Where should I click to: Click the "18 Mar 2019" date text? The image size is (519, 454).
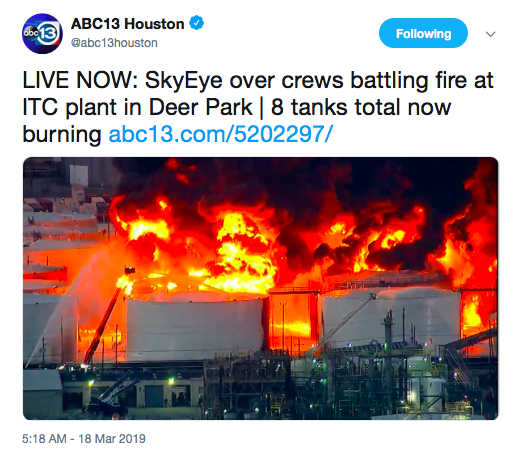[112, 439]
